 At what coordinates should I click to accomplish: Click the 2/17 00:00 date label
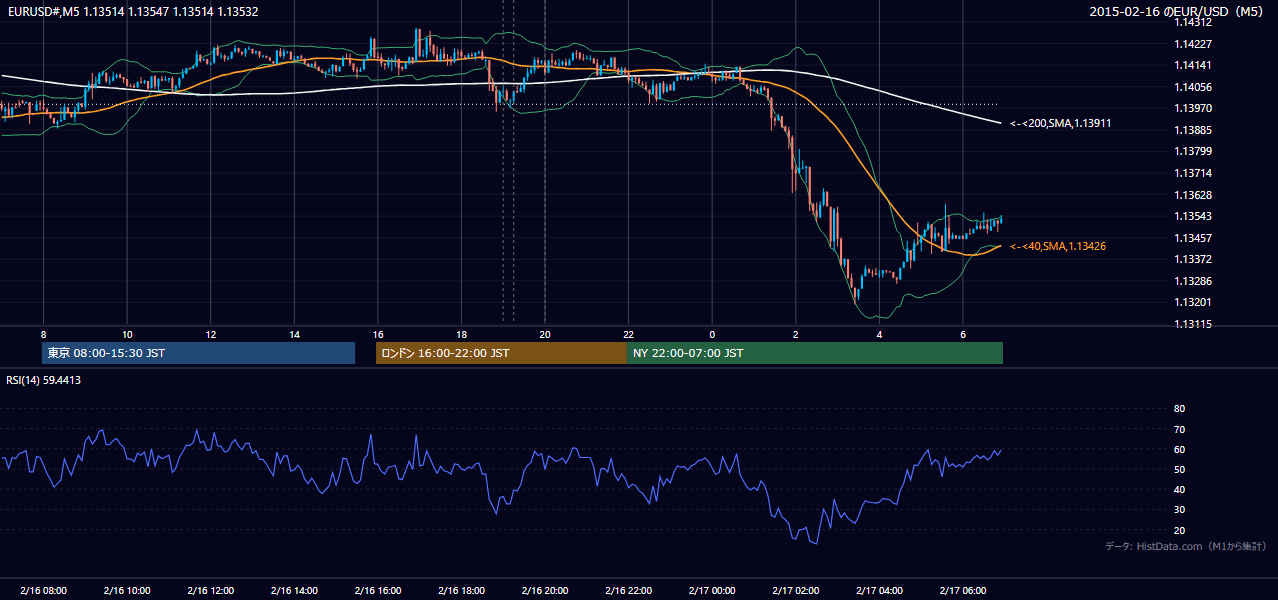tap(712, 591)
